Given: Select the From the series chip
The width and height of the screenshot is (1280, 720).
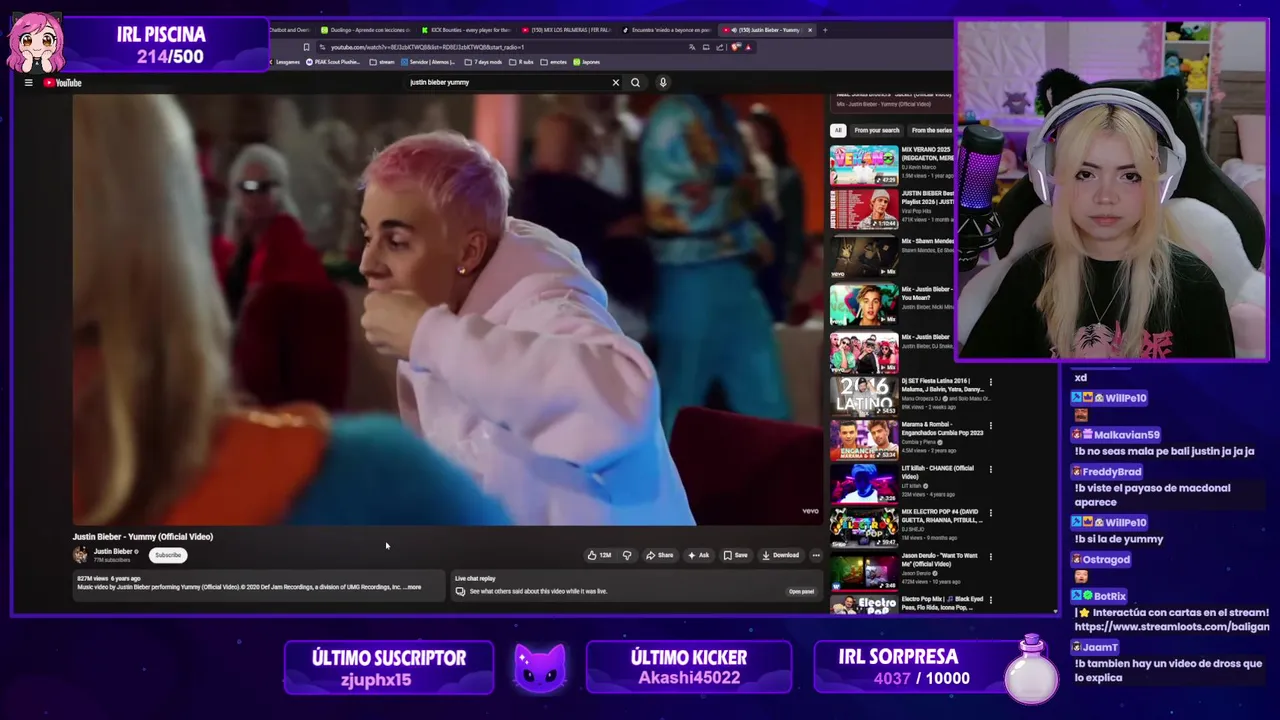Looking at the screenshot, I should pyautogui.click(x=931, y=130).
